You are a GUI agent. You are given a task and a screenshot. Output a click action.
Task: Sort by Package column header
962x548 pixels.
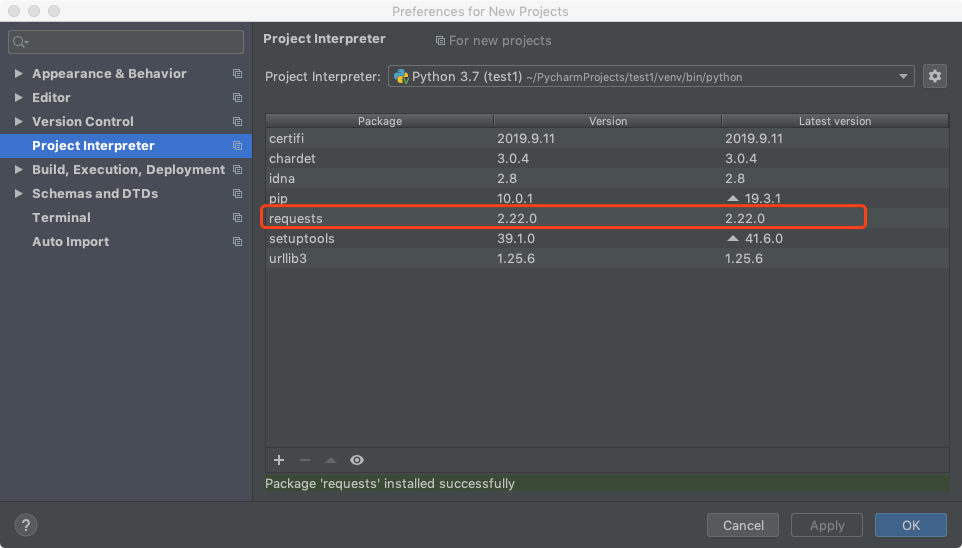pyautogui.click(x=380, y=121)
